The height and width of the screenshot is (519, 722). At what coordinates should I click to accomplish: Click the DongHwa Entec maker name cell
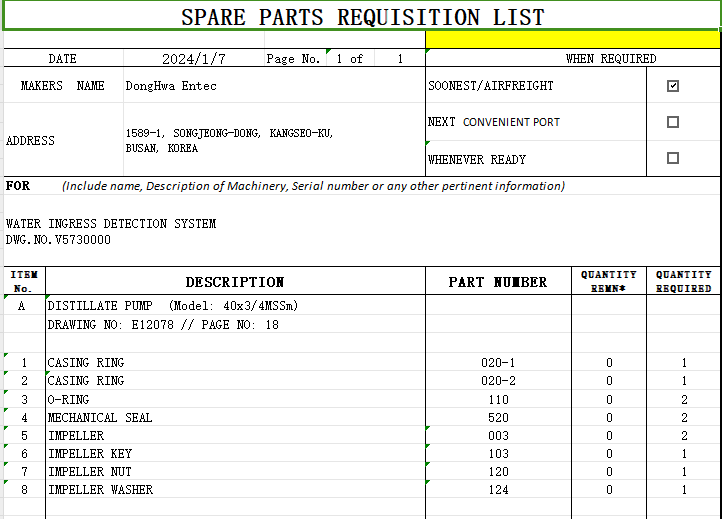[x=171, y=86]
